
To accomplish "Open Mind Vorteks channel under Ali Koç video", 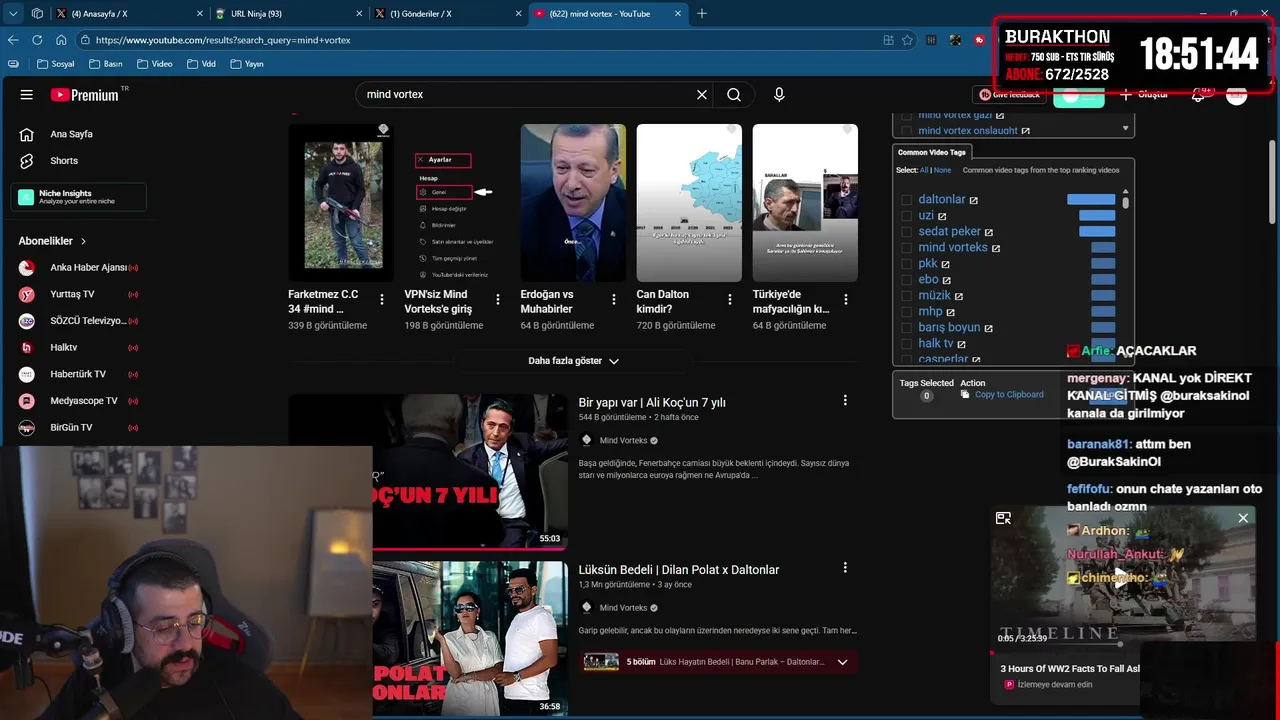I will point(623,441).
